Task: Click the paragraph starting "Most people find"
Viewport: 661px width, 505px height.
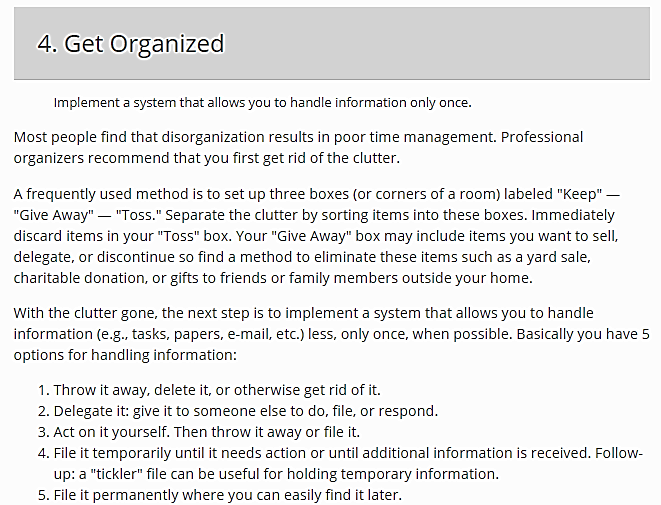Action: [x=298, y=147]
